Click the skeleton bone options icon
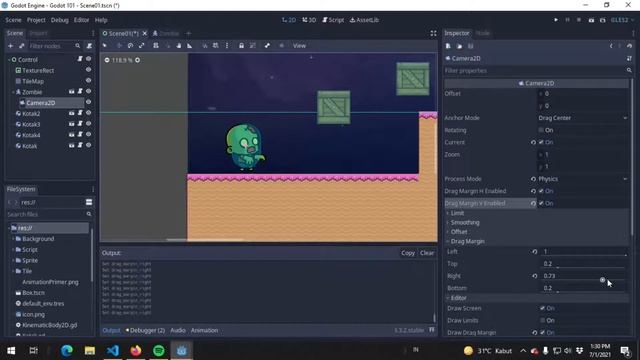Viewport: 640px width, 360px height. 267,46
